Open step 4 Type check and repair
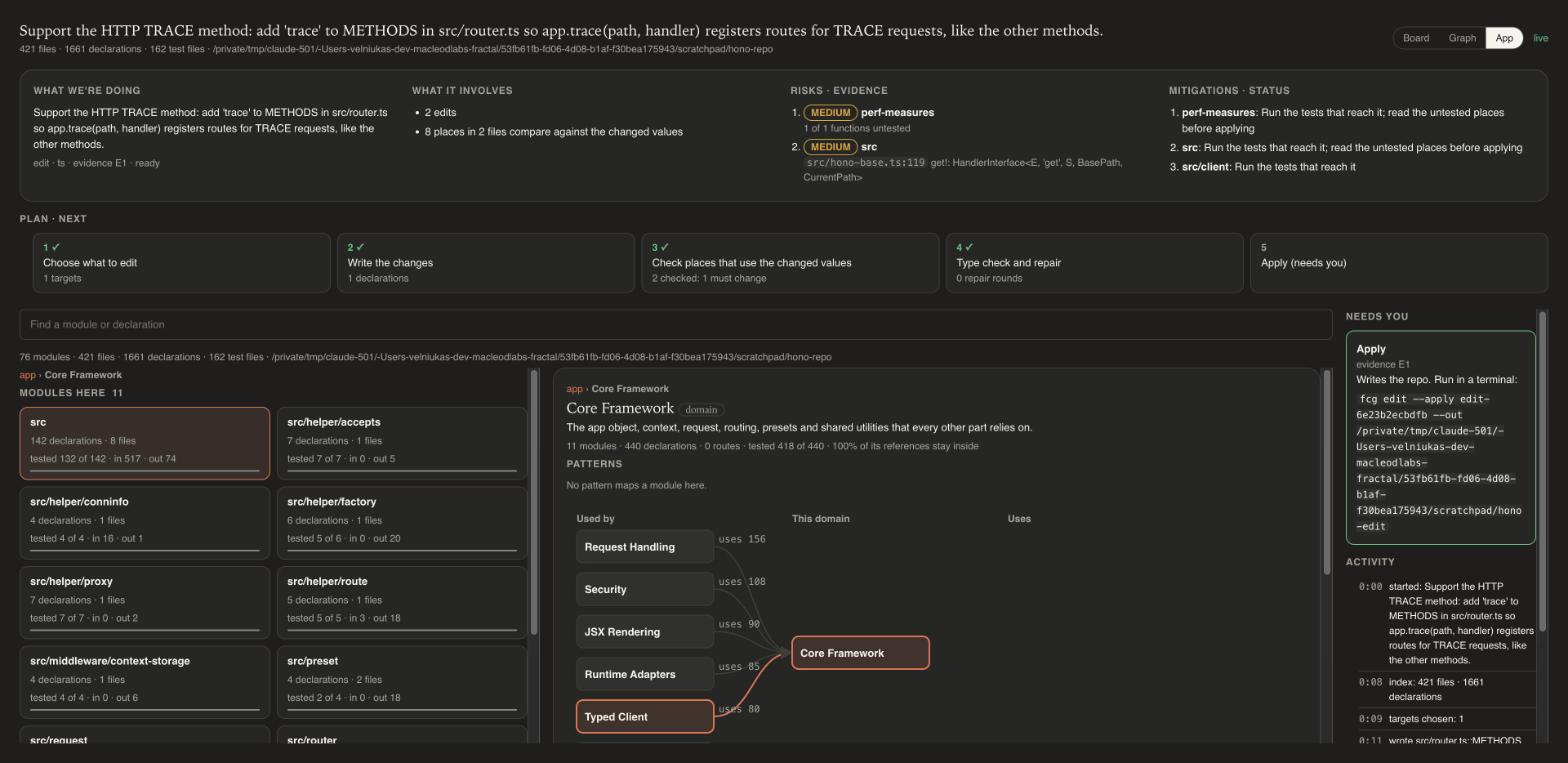The width and height of the screenshot is (1568, 763). pyautogui.click(x=1095, y=263)
